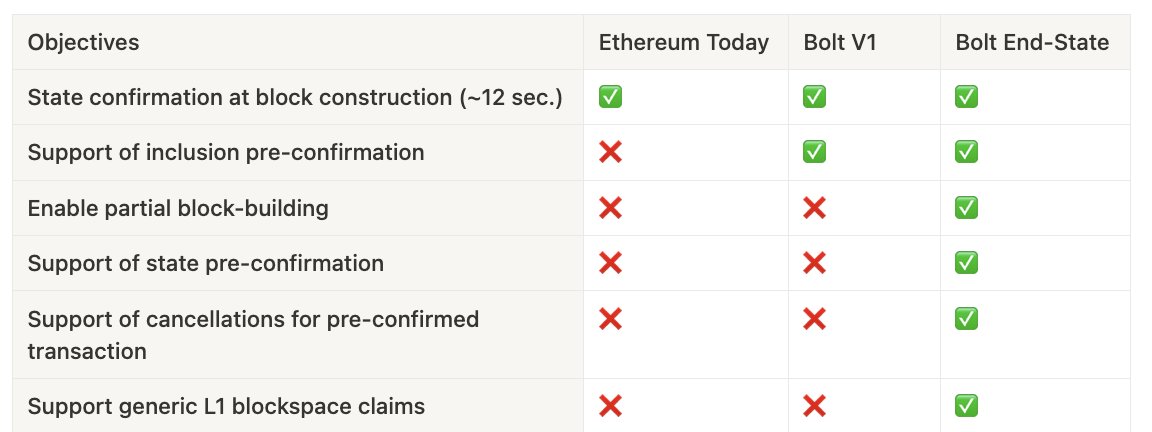
Task: Select the Objectives column header
Action: tap(83, 42)
